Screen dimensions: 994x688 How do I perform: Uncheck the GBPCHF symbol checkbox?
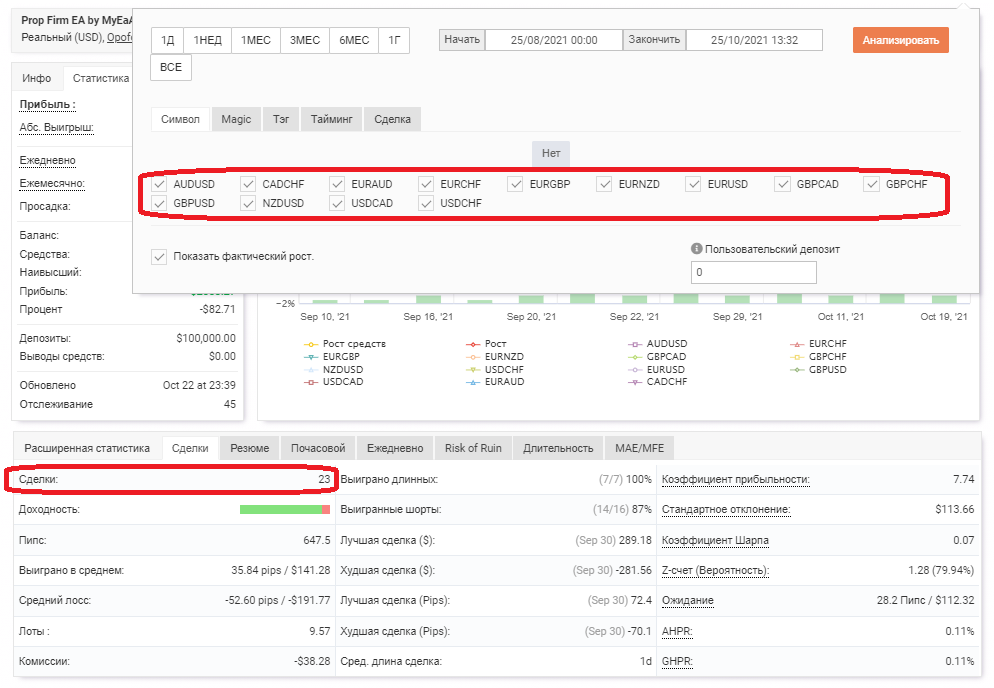[x=872, y=185]
